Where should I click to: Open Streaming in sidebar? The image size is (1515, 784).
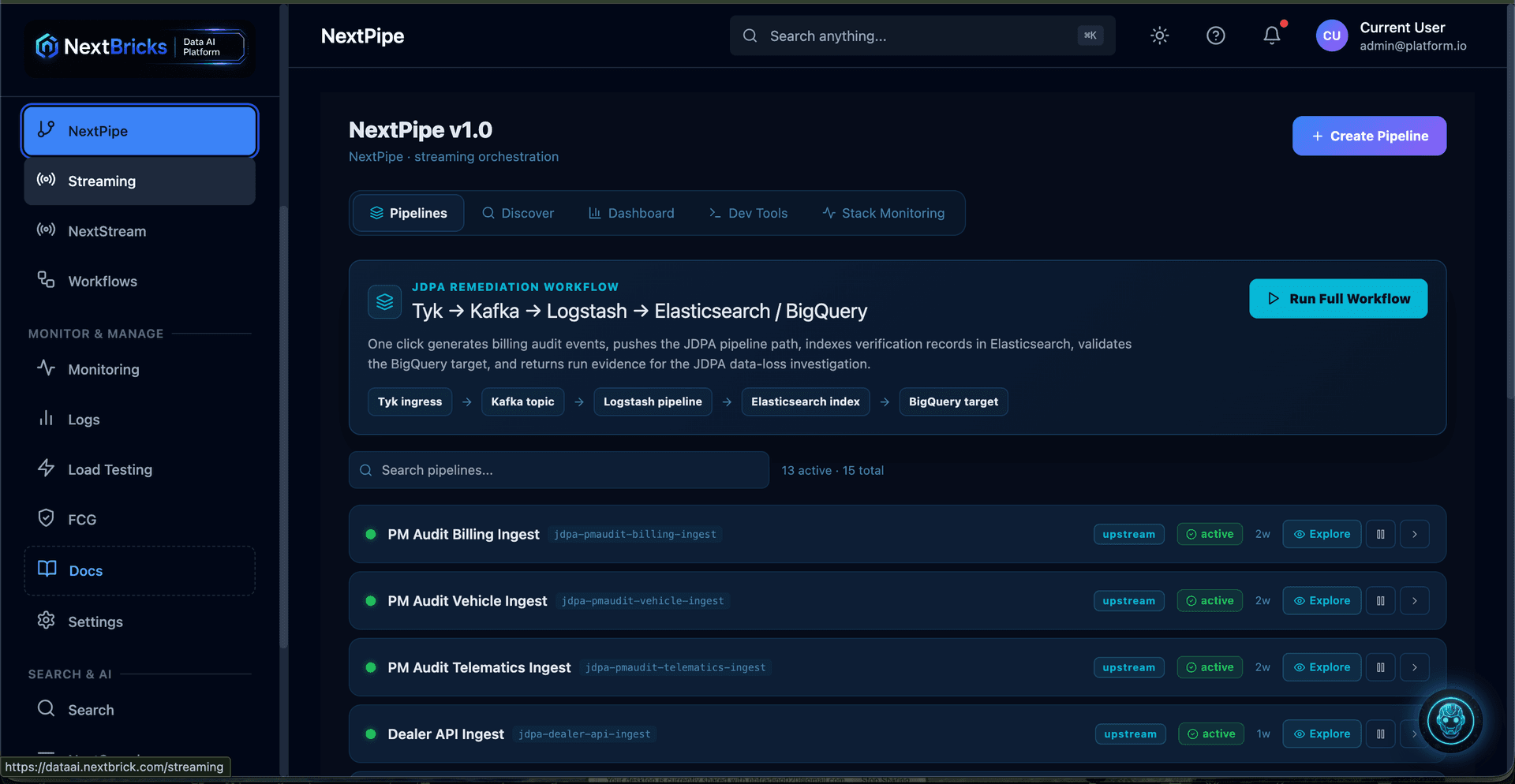(140, 181)
